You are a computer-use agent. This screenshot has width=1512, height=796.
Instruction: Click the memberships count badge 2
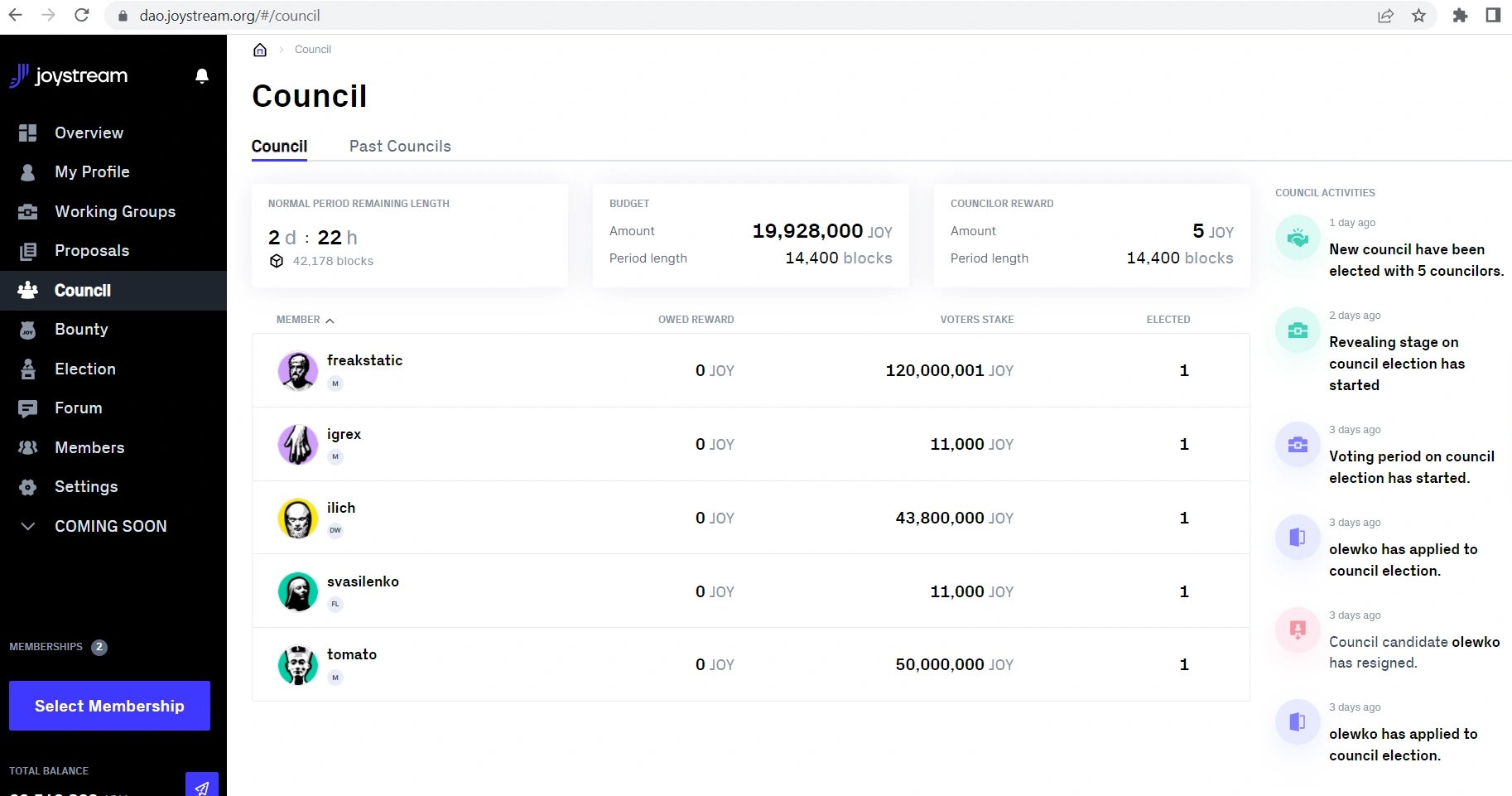99,647
